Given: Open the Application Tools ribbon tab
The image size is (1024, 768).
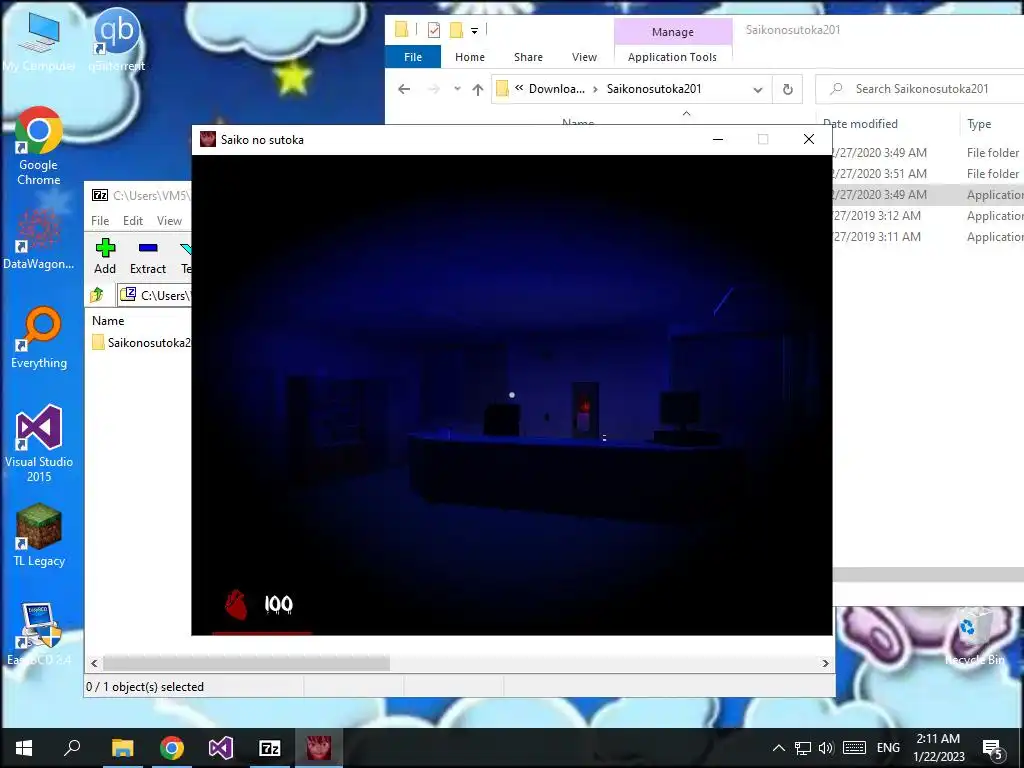Looking at the screenshot, I should [672, 57].
